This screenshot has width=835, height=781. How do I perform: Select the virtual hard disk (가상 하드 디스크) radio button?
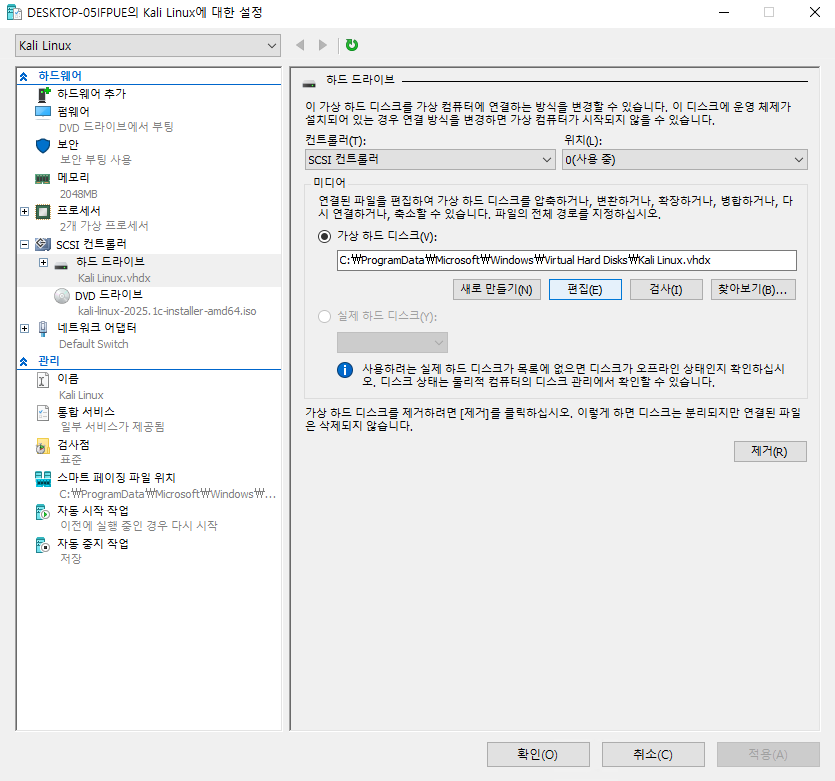pos(323,237)
